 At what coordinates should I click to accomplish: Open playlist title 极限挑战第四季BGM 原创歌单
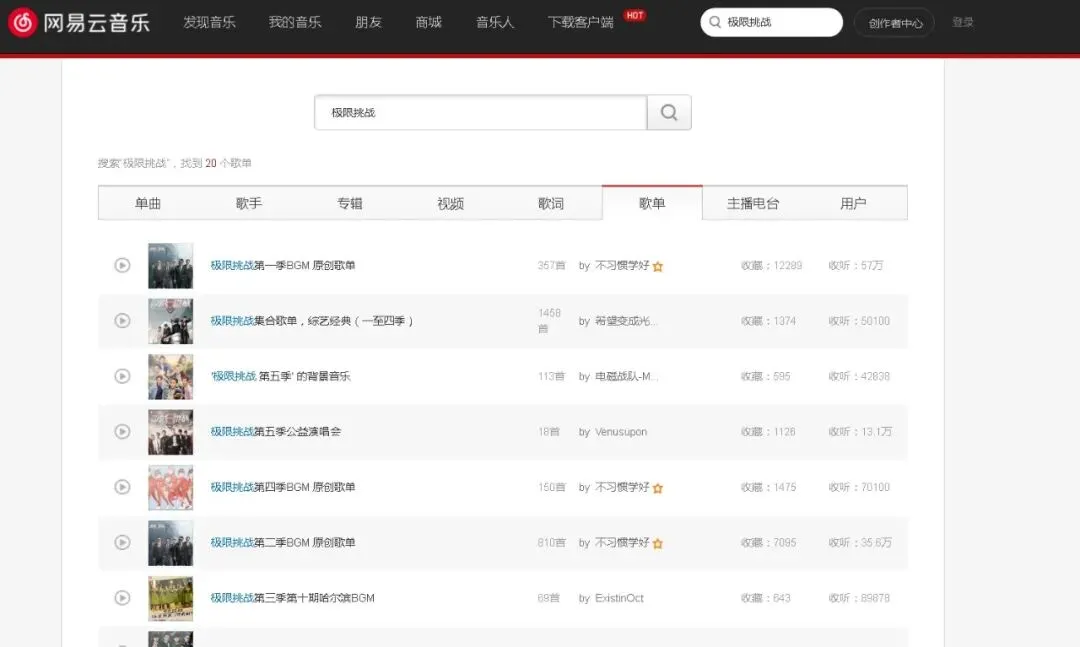coord(282,487)
